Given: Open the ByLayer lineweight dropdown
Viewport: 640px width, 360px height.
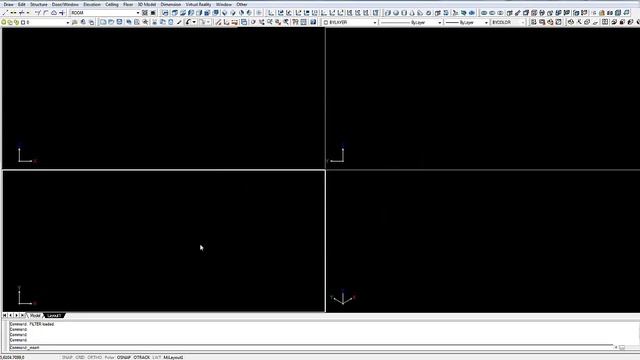Looking at the screenshot, I should tap(486, 22).
